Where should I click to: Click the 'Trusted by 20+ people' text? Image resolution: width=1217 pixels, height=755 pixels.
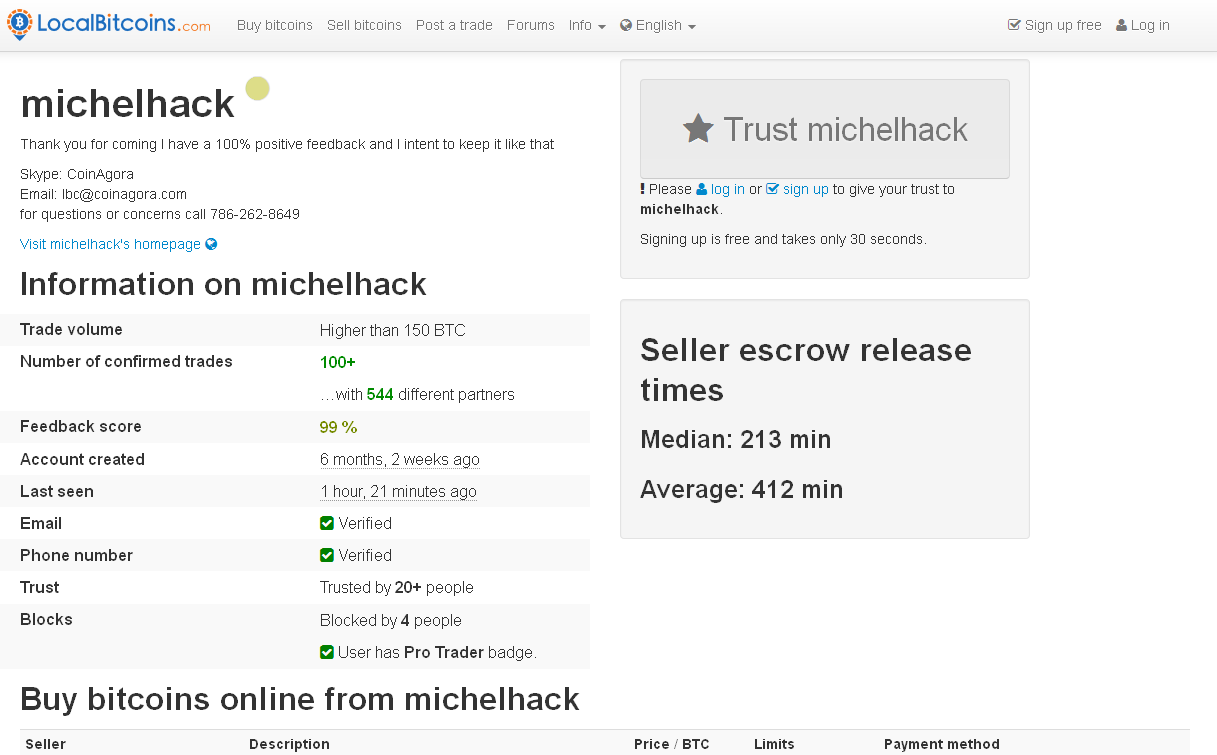tap(397, 587)
